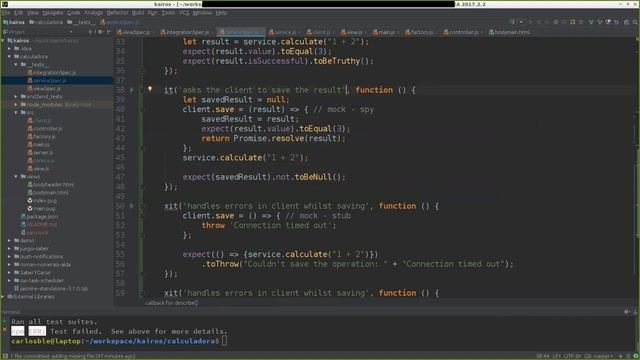Click the undo/revert arrow icon in toolbar
Screen dimensions: 640x360
pyautogui.click(x=617, y=22)
